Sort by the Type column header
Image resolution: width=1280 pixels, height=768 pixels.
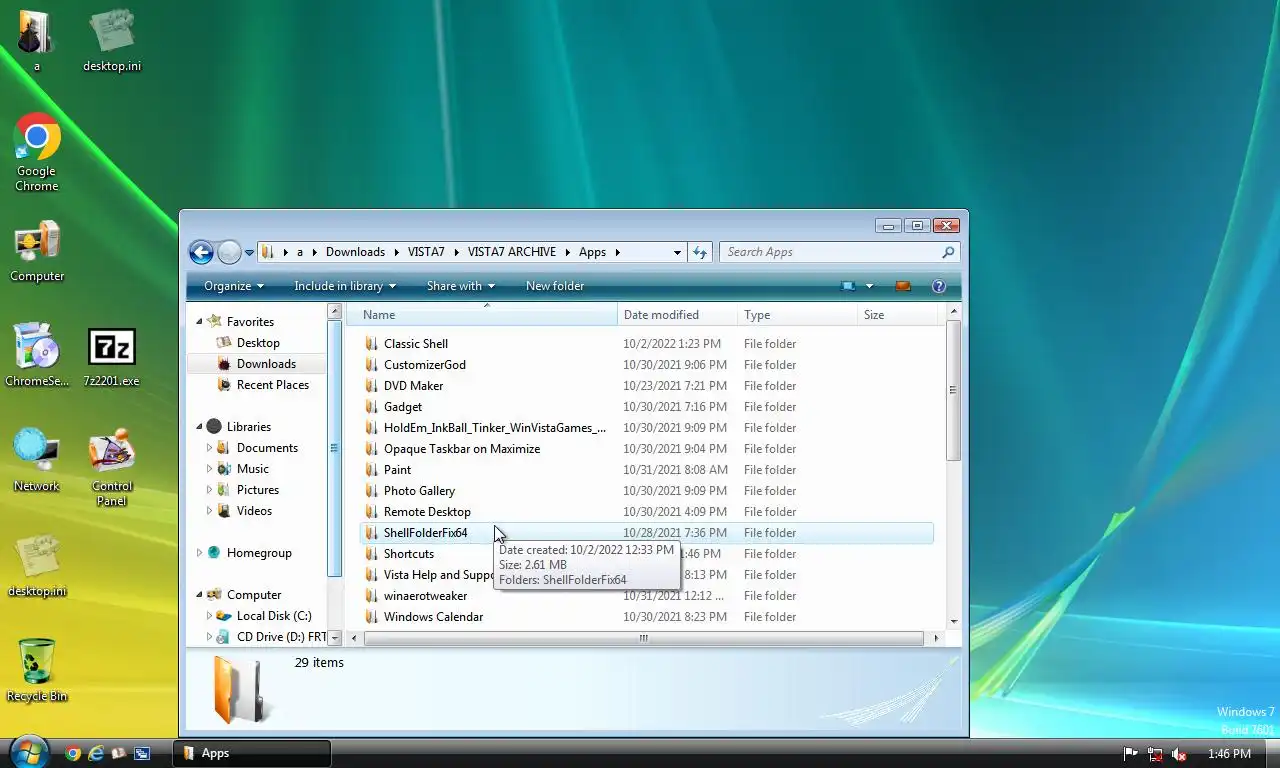tap(798, 315)
